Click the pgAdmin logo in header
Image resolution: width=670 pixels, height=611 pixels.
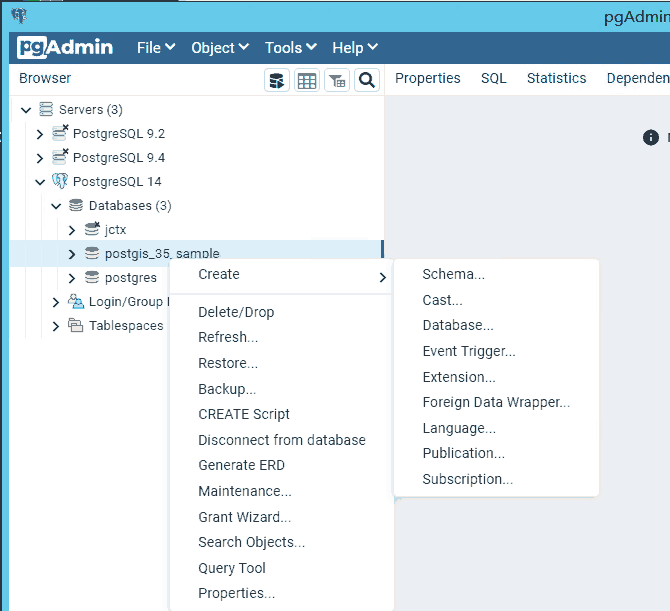point(65,47)
